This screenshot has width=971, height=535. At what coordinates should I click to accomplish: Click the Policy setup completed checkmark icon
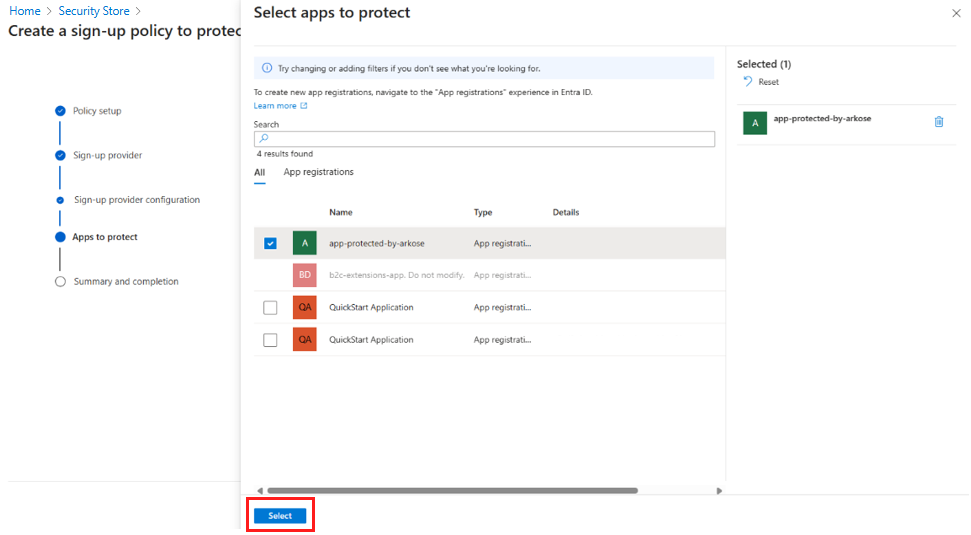point(60,111)
